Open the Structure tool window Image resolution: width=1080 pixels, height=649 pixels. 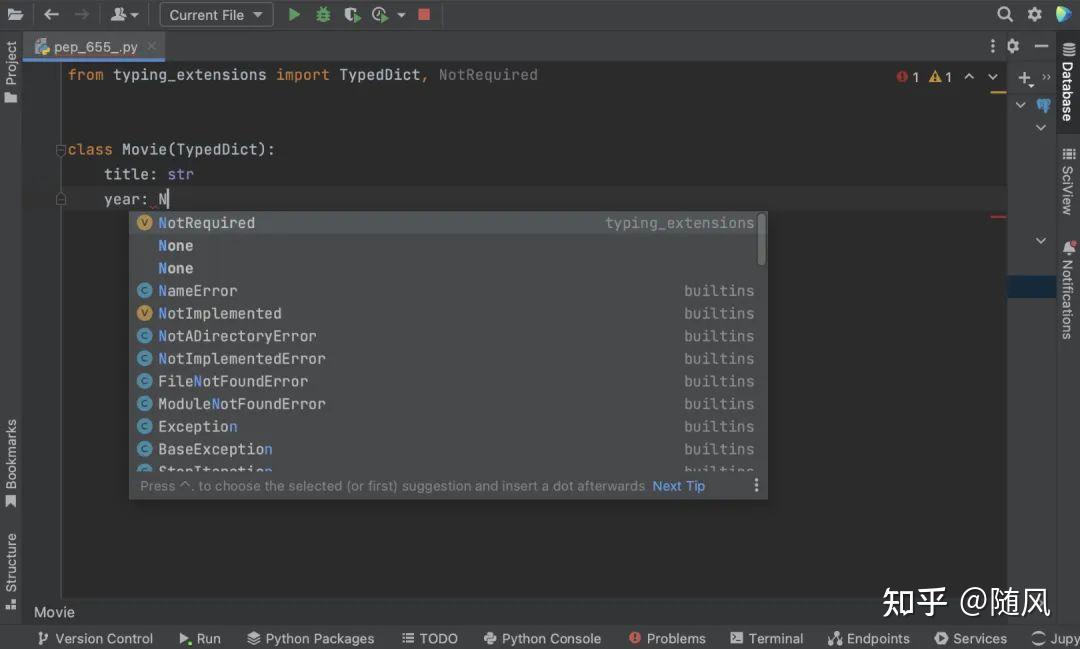(x=11, y=571)
